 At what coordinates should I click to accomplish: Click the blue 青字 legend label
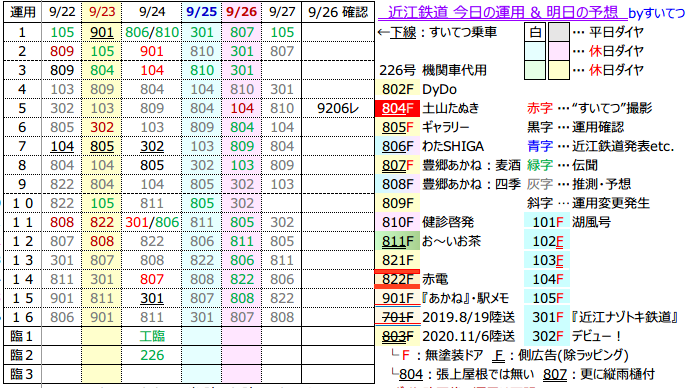539,146
